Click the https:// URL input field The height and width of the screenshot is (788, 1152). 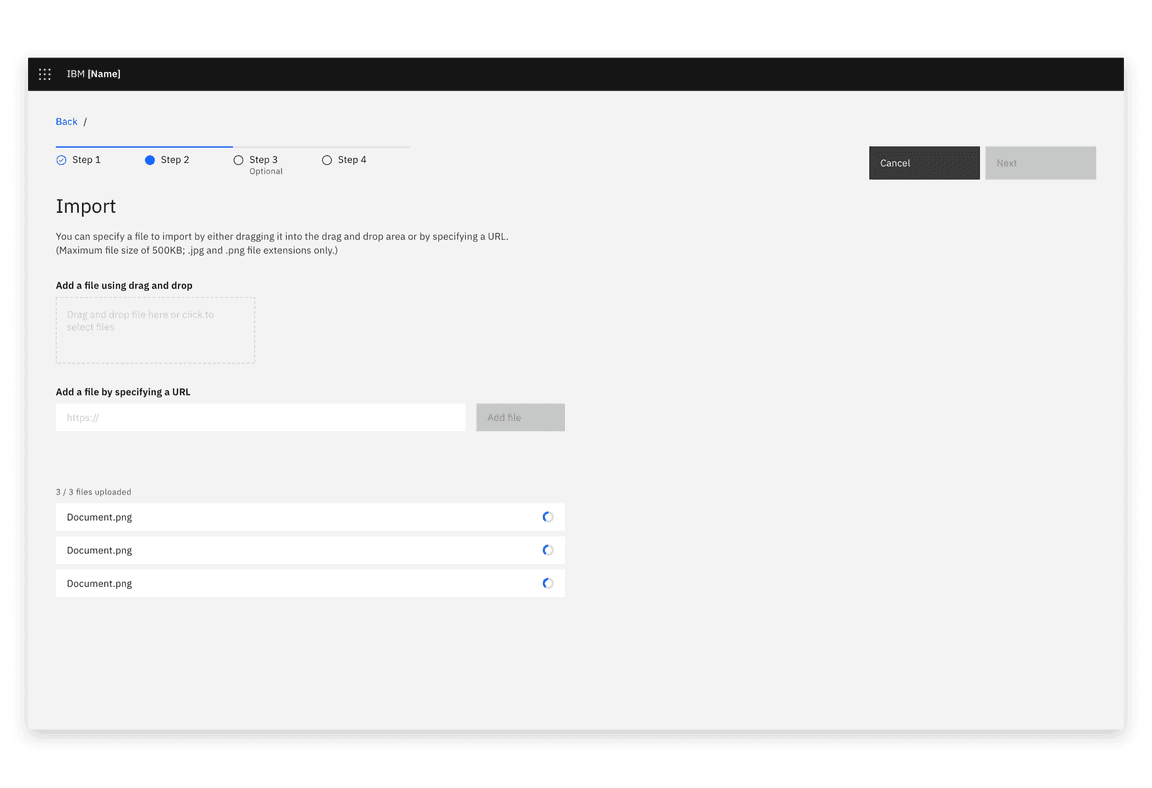click(260, 417)
